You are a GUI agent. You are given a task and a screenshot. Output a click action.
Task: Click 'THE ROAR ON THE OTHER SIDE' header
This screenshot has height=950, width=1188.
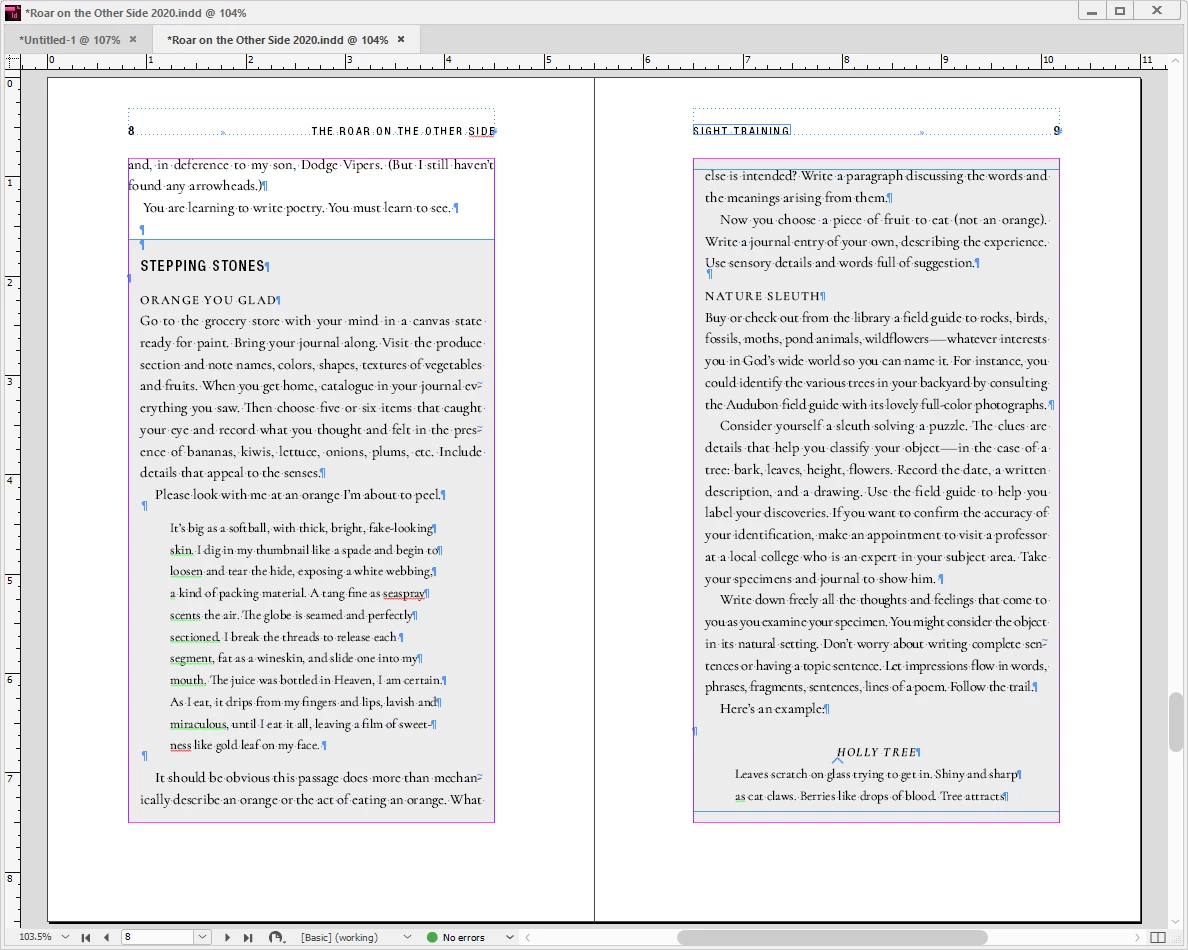coord(403,131)
